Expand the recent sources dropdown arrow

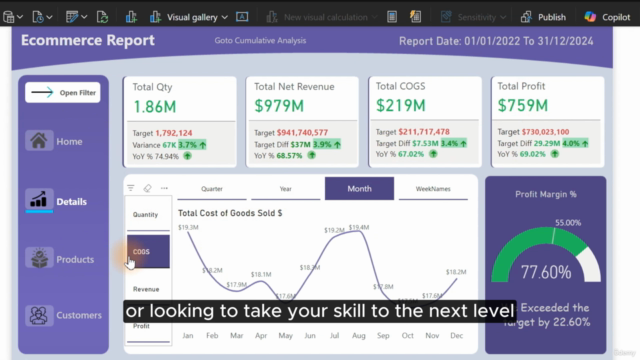tap(49, 17)
